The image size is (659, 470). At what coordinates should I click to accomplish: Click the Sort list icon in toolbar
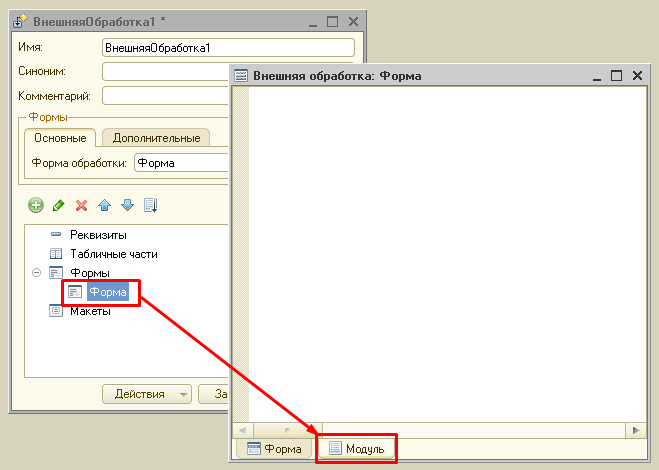[150, 205]
